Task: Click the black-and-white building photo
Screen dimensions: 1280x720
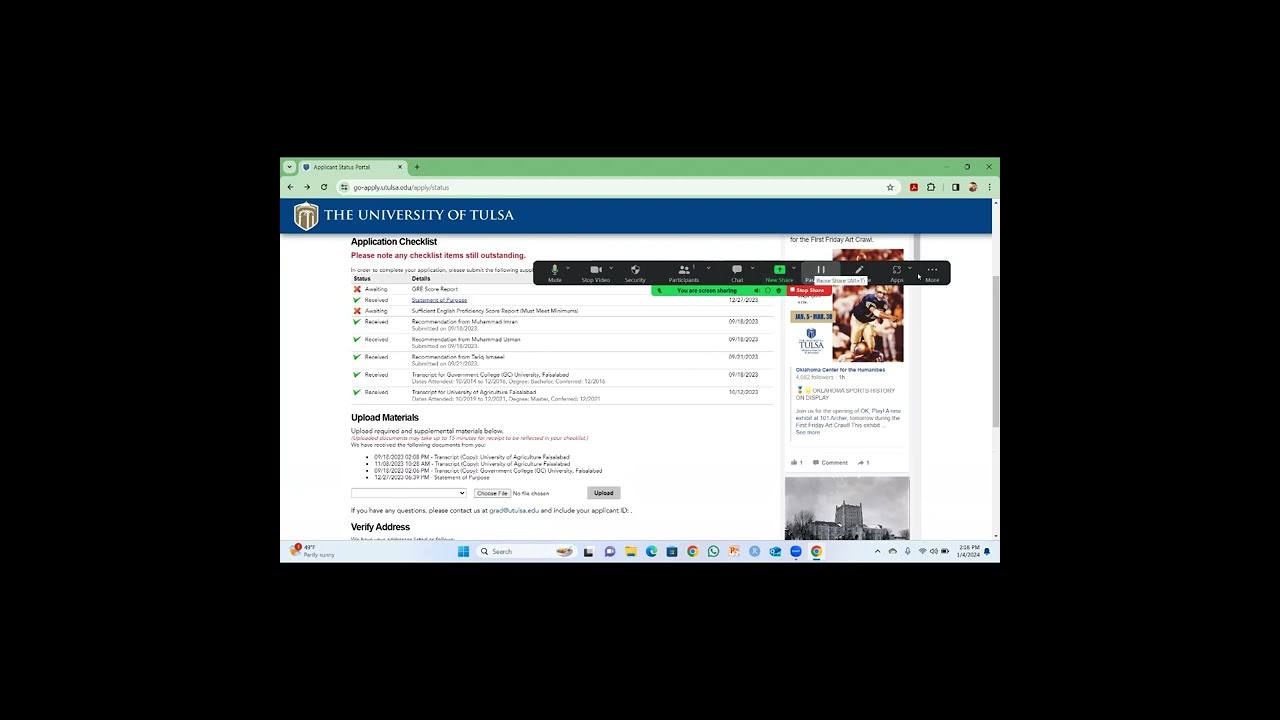Action: click(847, 508)
